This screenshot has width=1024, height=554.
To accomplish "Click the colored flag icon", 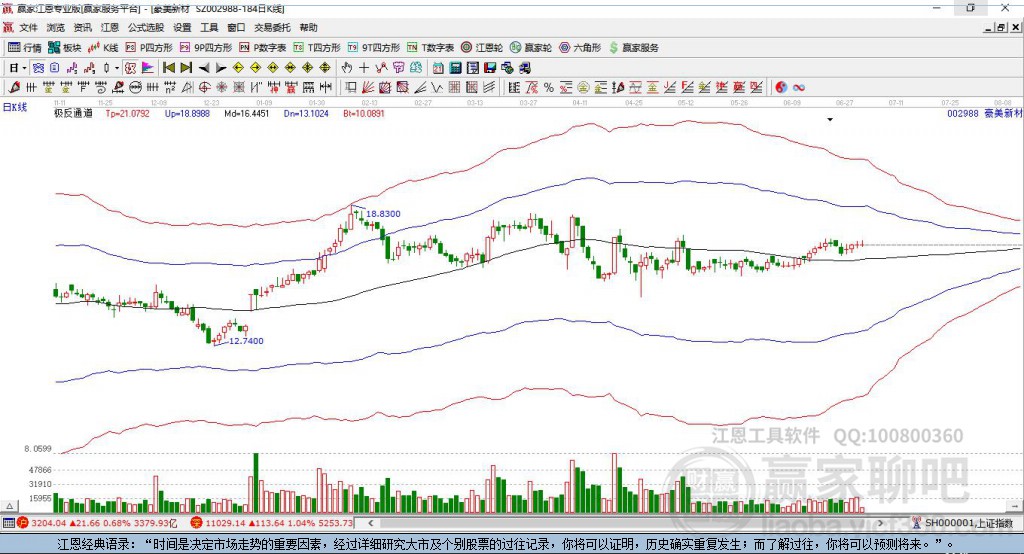I will (148, 68).
